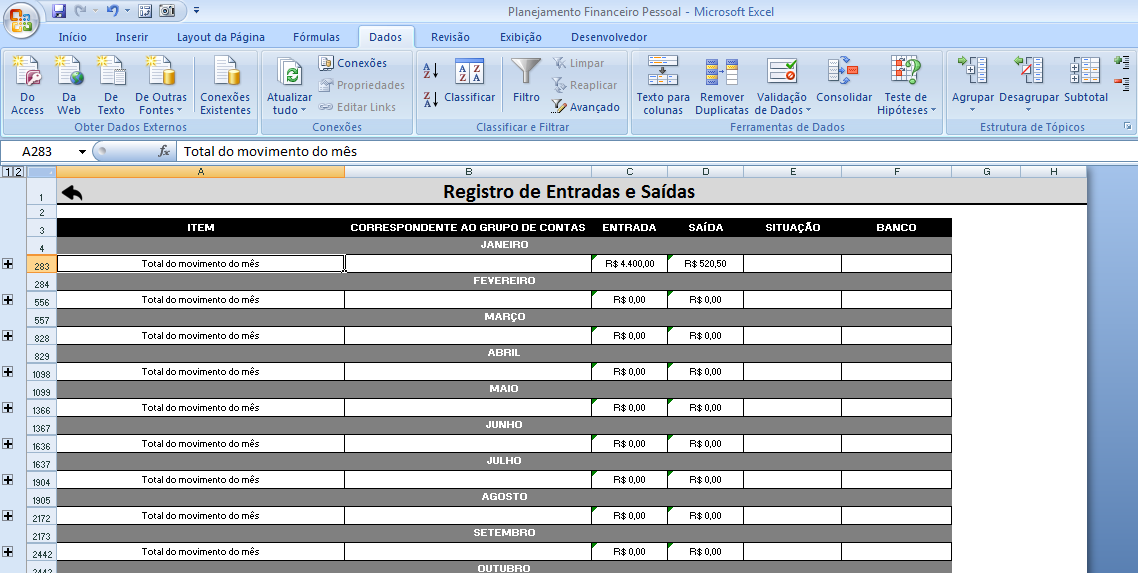Undo the last action in Quick Access
This screenshot has width=1138, height=573.
click(x=112, y=11)
